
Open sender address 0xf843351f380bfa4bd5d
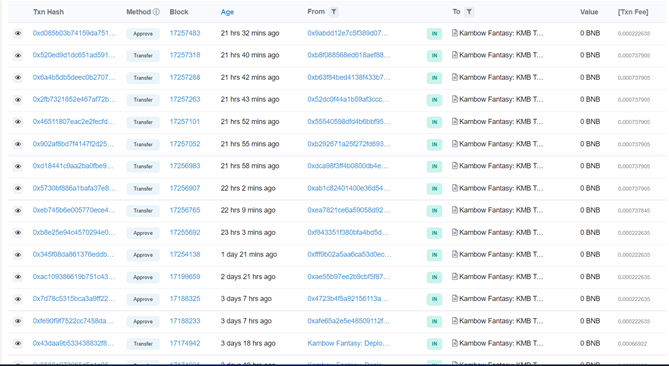(348, 232)
